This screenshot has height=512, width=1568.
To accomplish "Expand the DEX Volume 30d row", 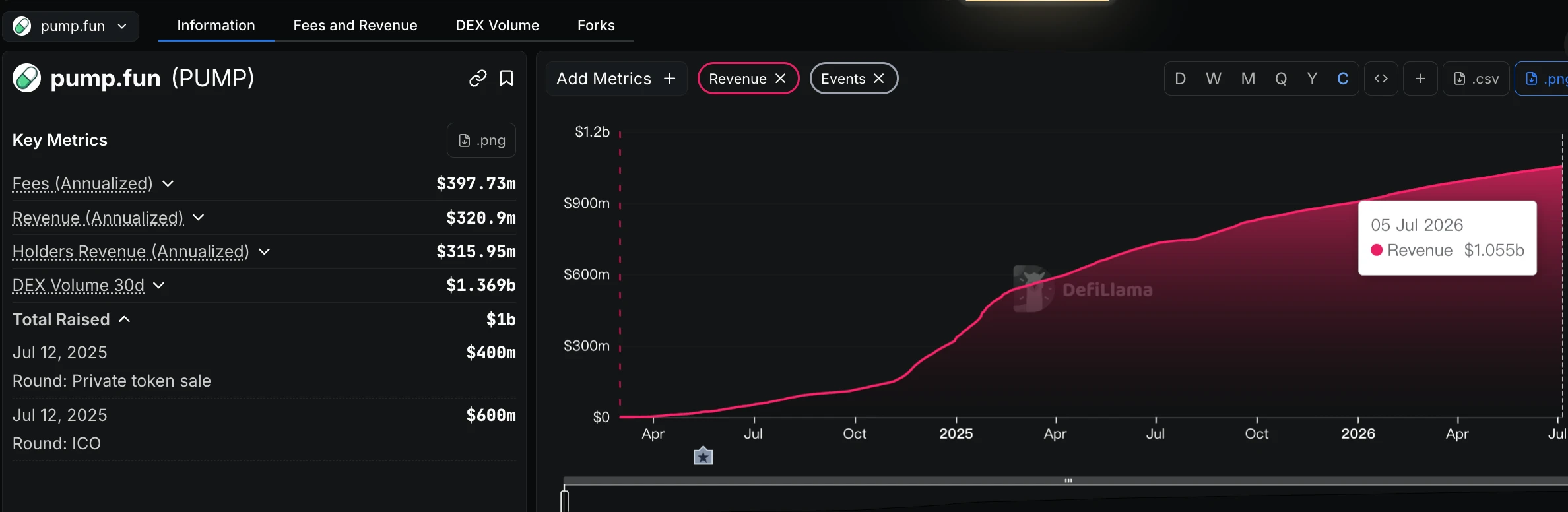I will (159, 285).
